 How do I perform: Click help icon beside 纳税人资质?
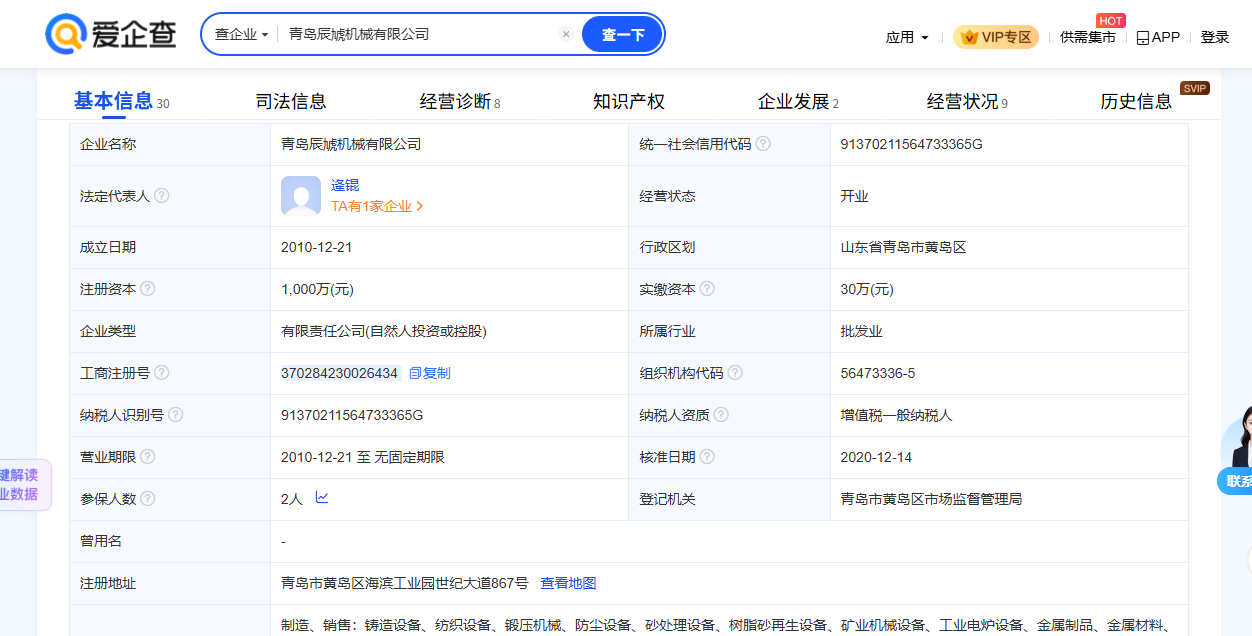[x=721, y=415]
